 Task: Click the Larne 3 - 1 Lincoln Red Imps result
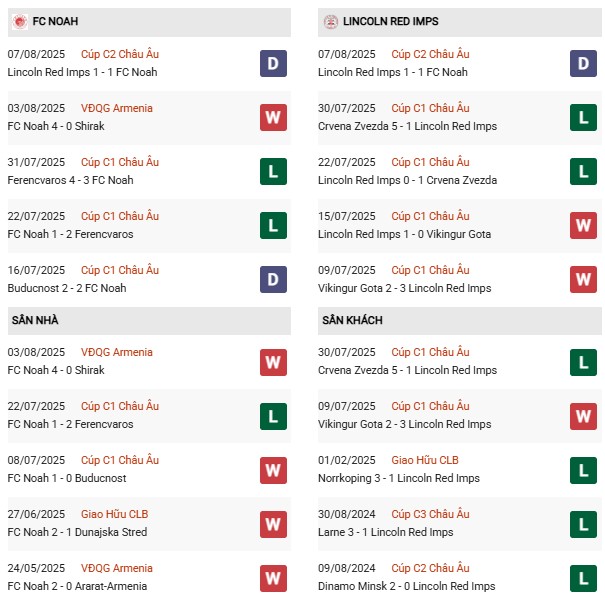385,532
